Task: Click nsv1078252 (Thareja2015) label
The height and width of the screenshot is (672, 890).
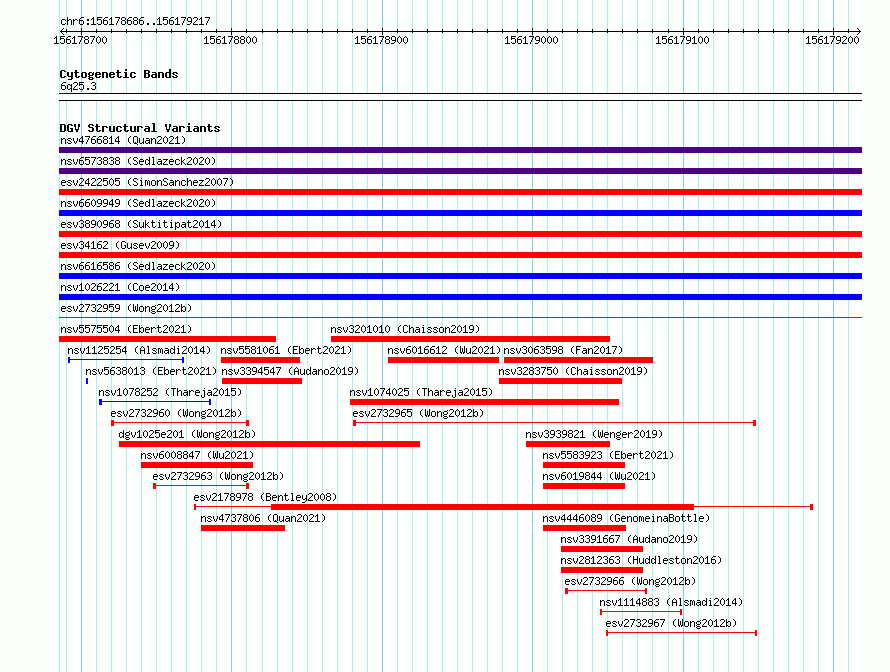Action: pyautogui.click(x=170, y=392)
